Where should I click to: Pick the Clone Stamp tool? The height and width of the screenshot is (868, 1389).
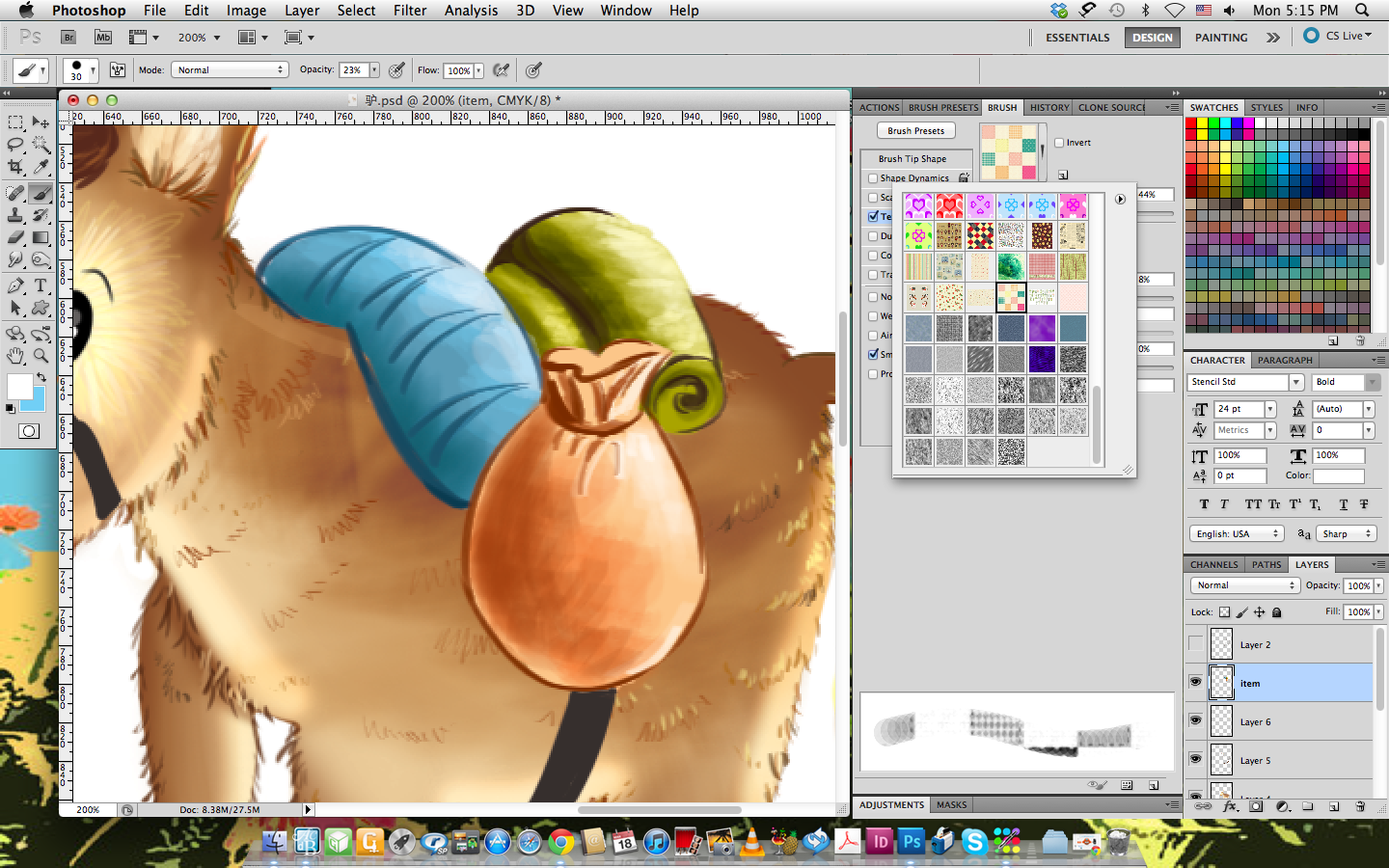pyautogui.click(x=15, y=216)
